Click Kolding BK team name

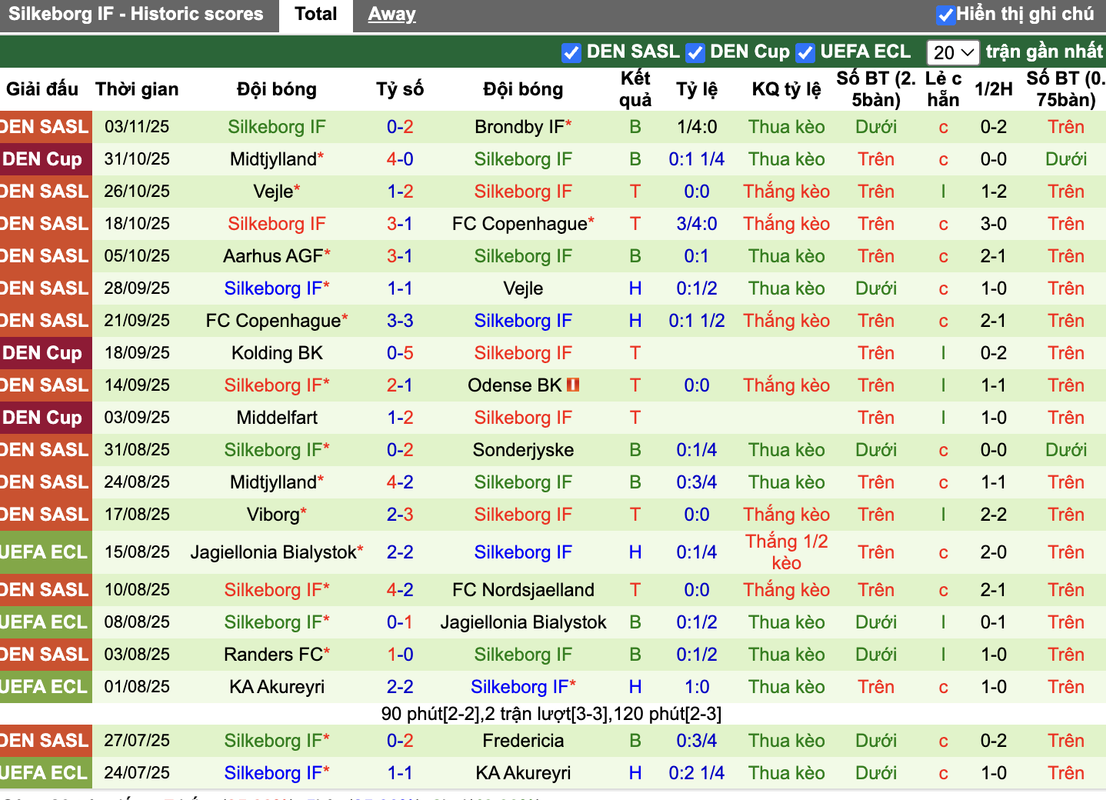point(276,353)
